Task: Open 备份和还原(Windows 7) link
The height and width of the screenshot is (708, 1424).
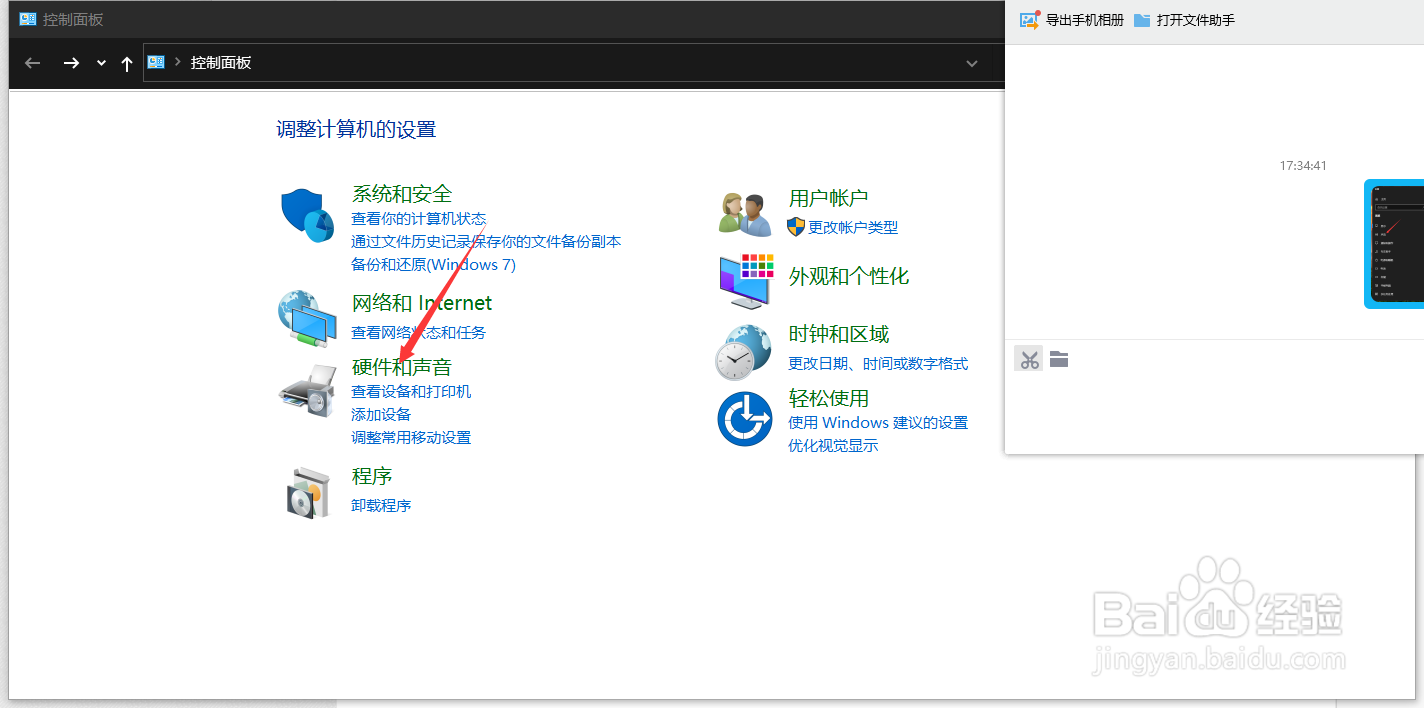Action: (x=433, y=265)
